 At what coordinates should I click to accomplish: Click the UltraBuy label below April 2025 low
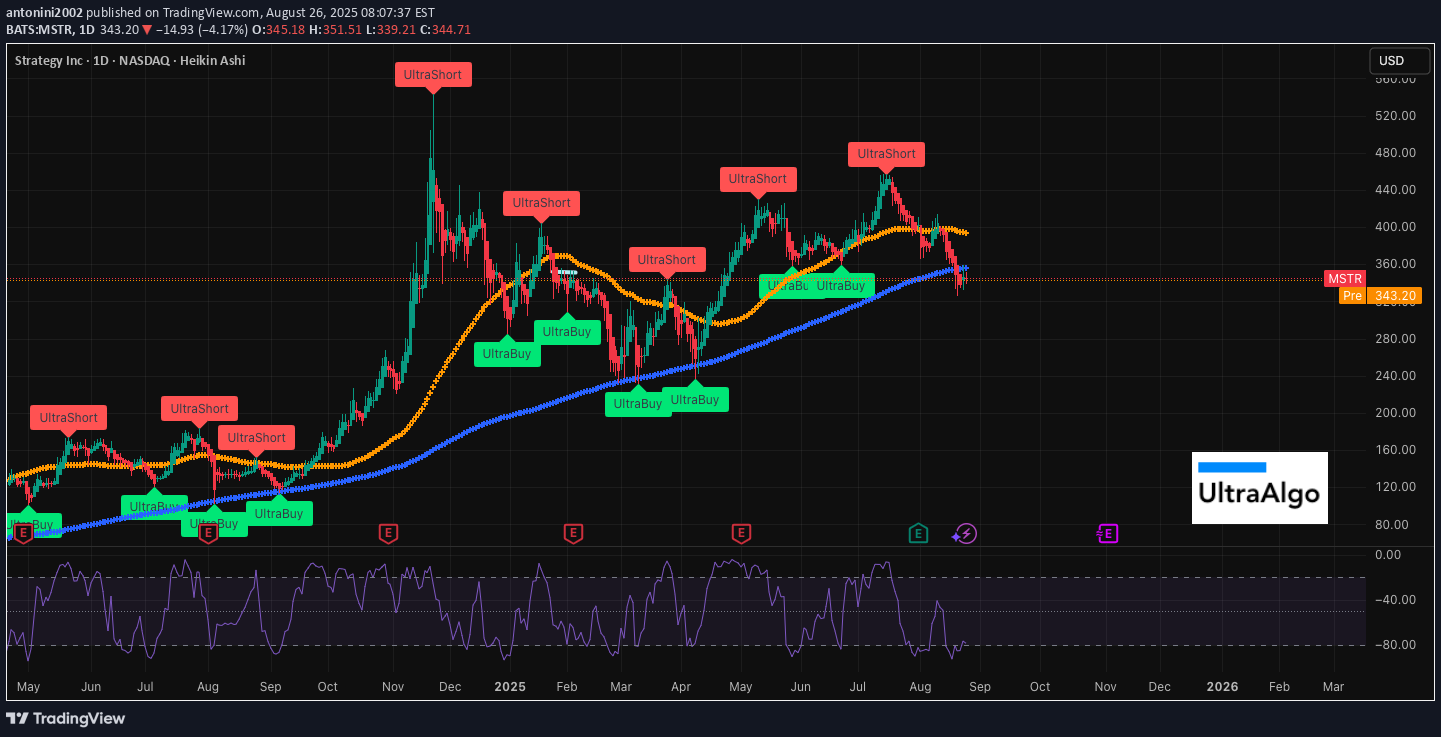click(x=695, y=400)
